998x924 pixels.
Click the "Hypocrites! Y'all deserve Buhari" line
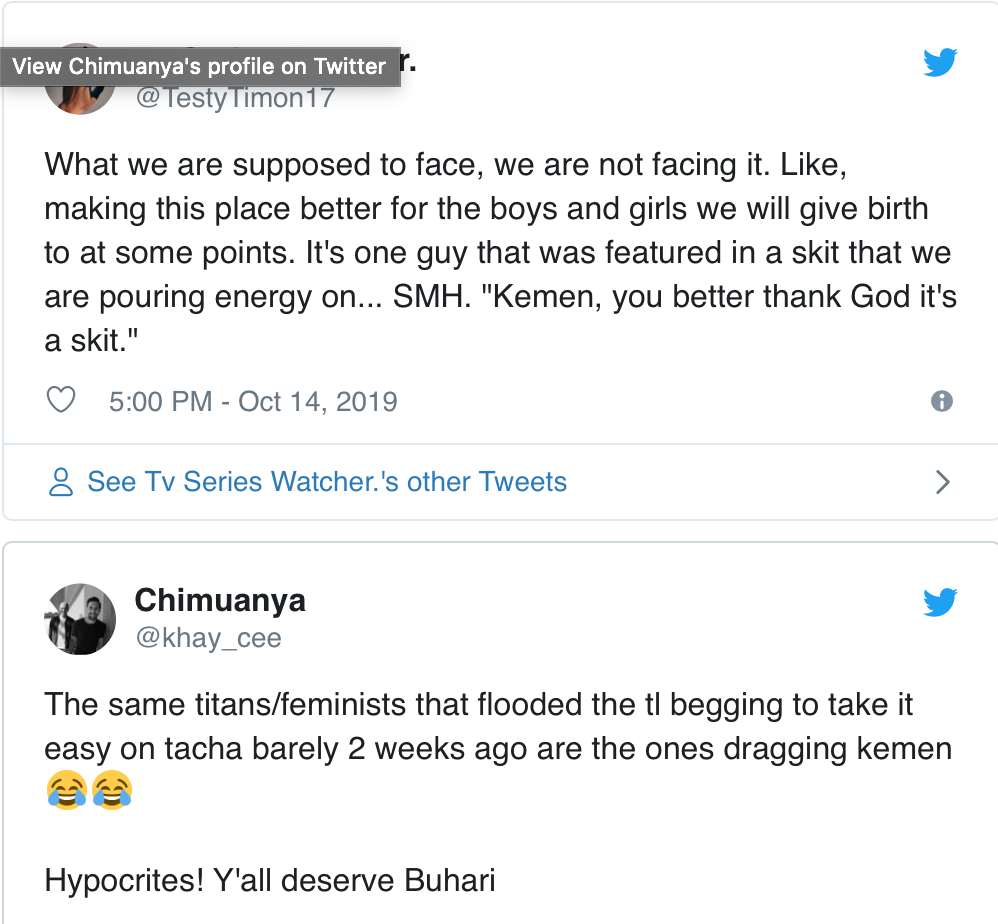pyautogui.click(x=270, y=881)
